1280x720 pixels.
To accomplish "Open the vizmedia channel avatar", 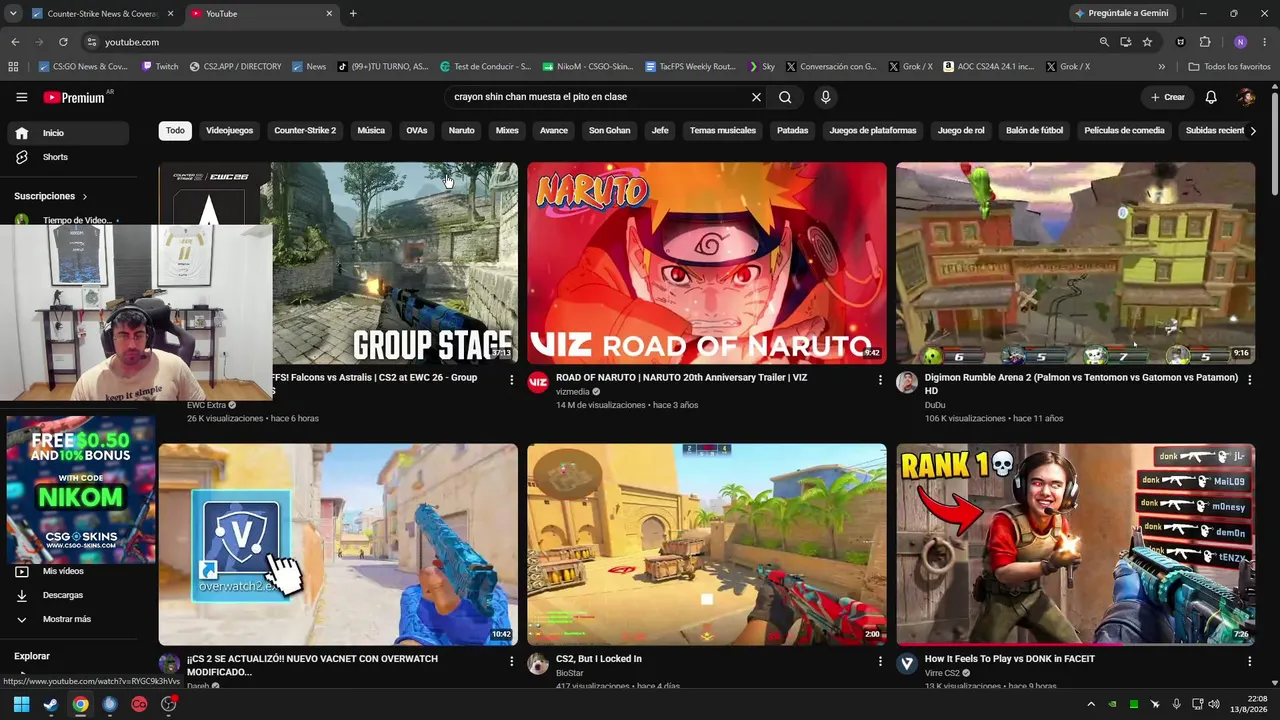I will pos(538,382).
